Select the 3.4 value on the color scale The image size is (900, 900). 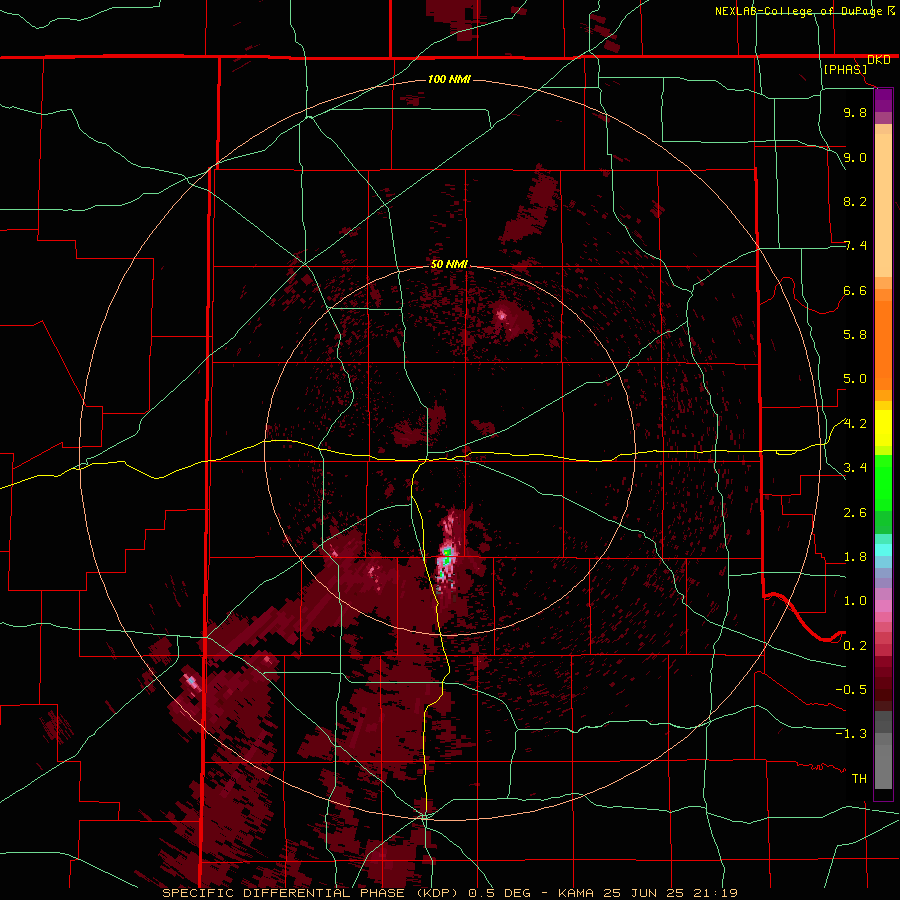(855, 468)
